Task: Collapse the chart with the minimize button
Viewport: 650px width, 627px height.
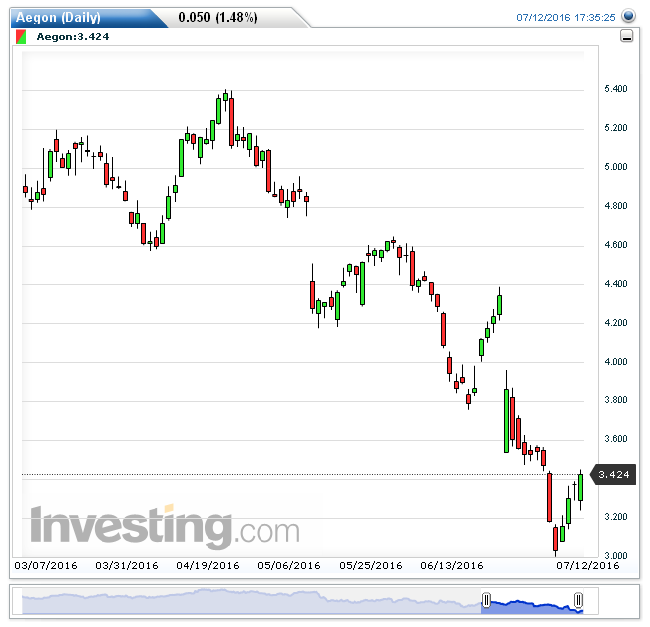Action: (626, 36)
